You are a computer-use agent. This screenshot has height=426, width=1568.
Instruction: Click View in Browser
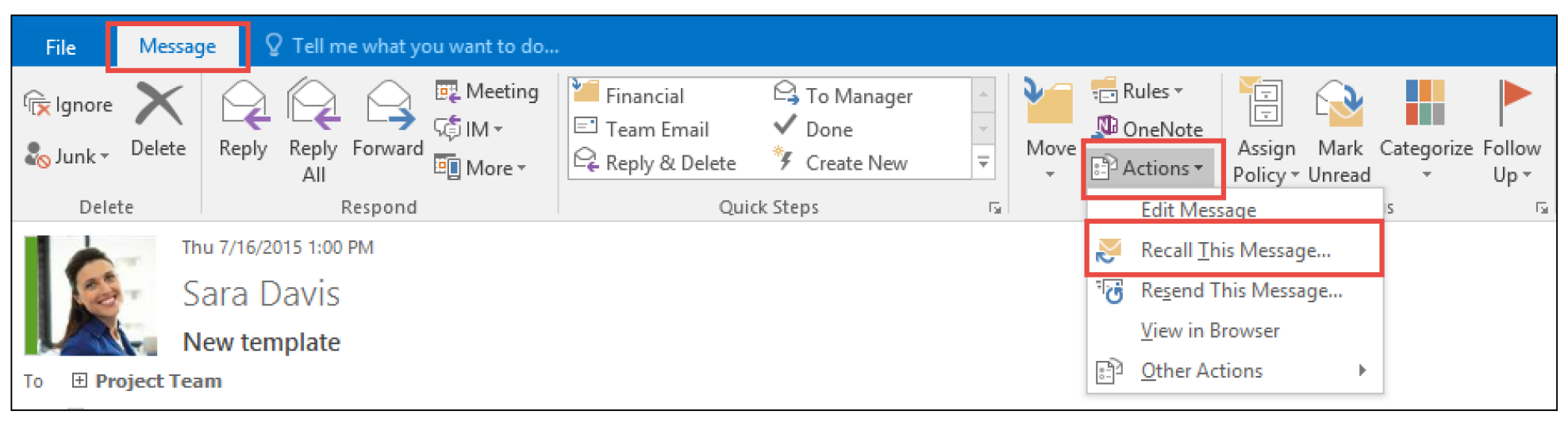pyautogui.click(x=1209, y=331)
